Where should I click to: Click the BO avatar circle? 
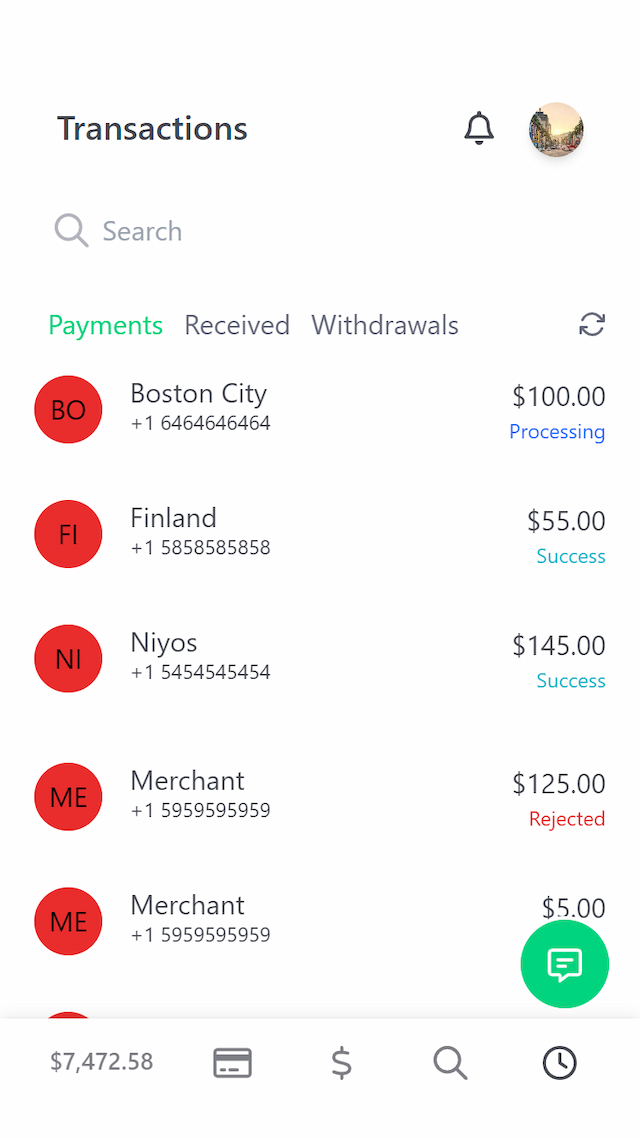coord(68,409)
